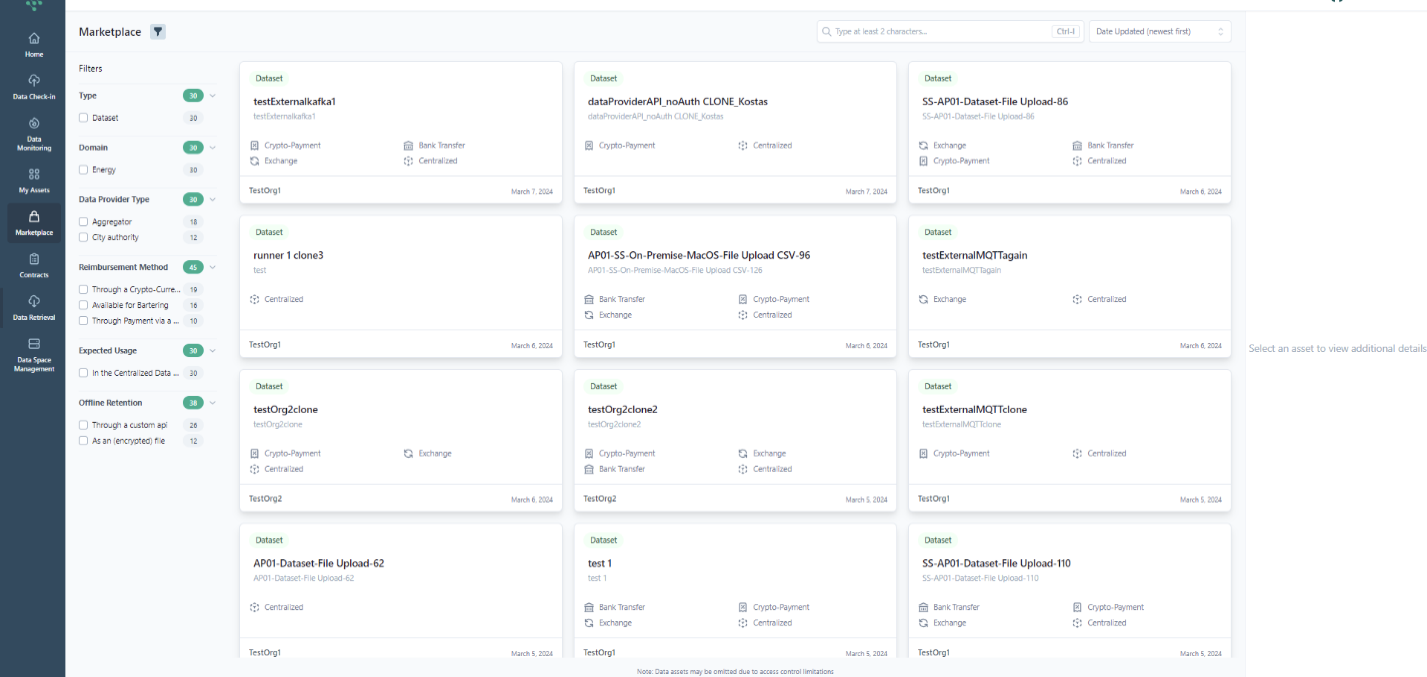Screen dimensions: 1427x677
Task: Click the Home icon in sidebar
Action: click(34, 40)
